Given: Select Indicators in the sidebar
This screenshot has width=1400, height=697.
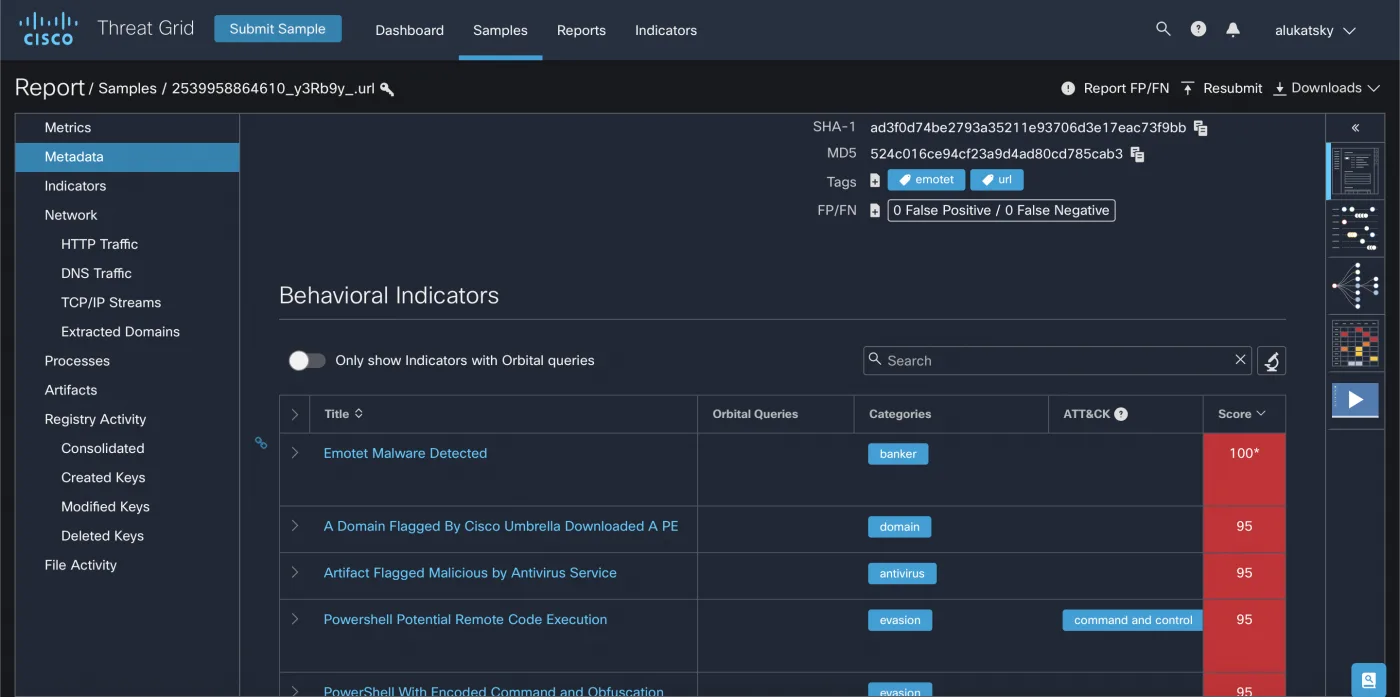Looking at the screenshot, I should (x=127, y=186).
